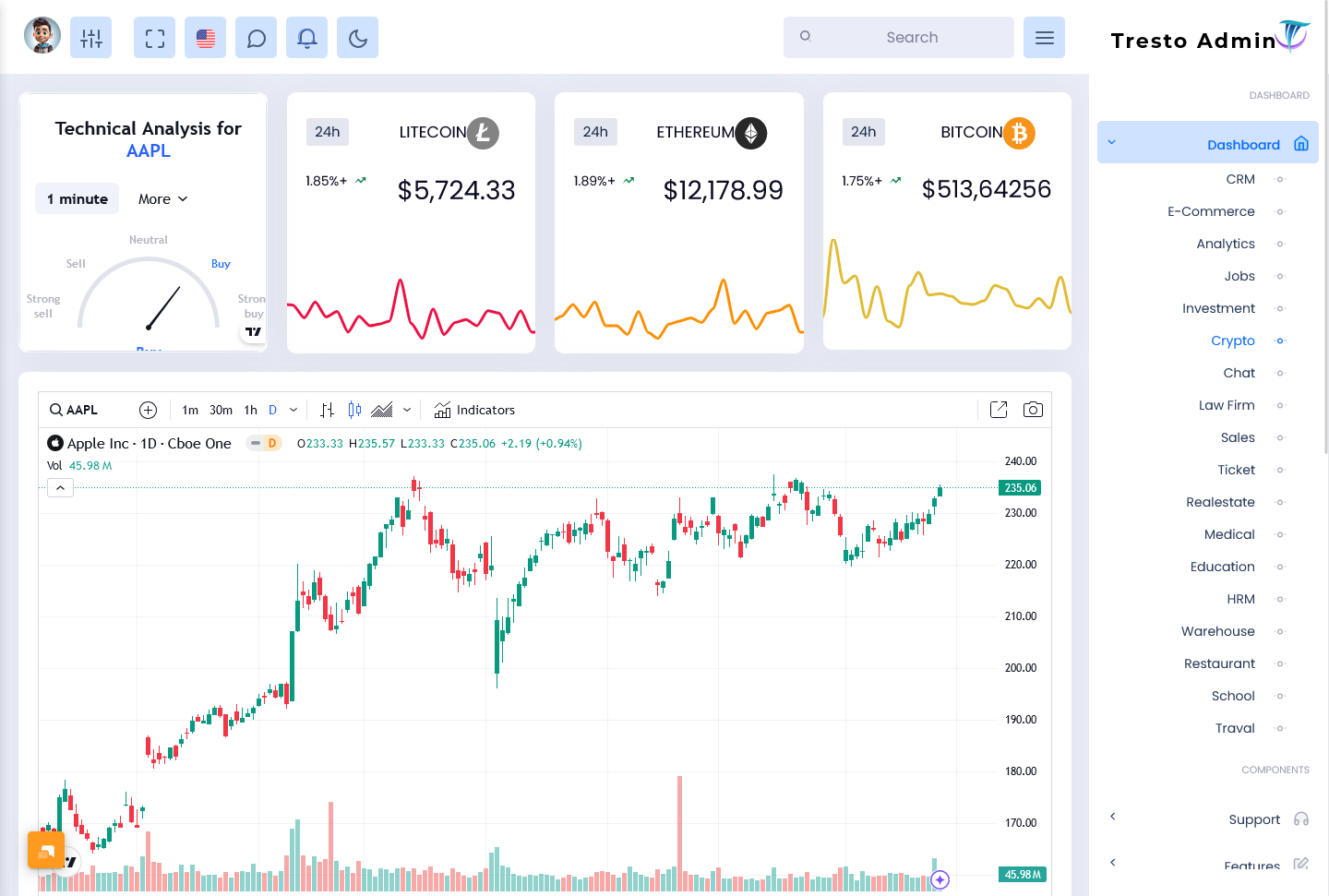This screenshot has width=1329, height=896.
Task: Switch chart to 30m interval
Action: [x=221, y=410]
